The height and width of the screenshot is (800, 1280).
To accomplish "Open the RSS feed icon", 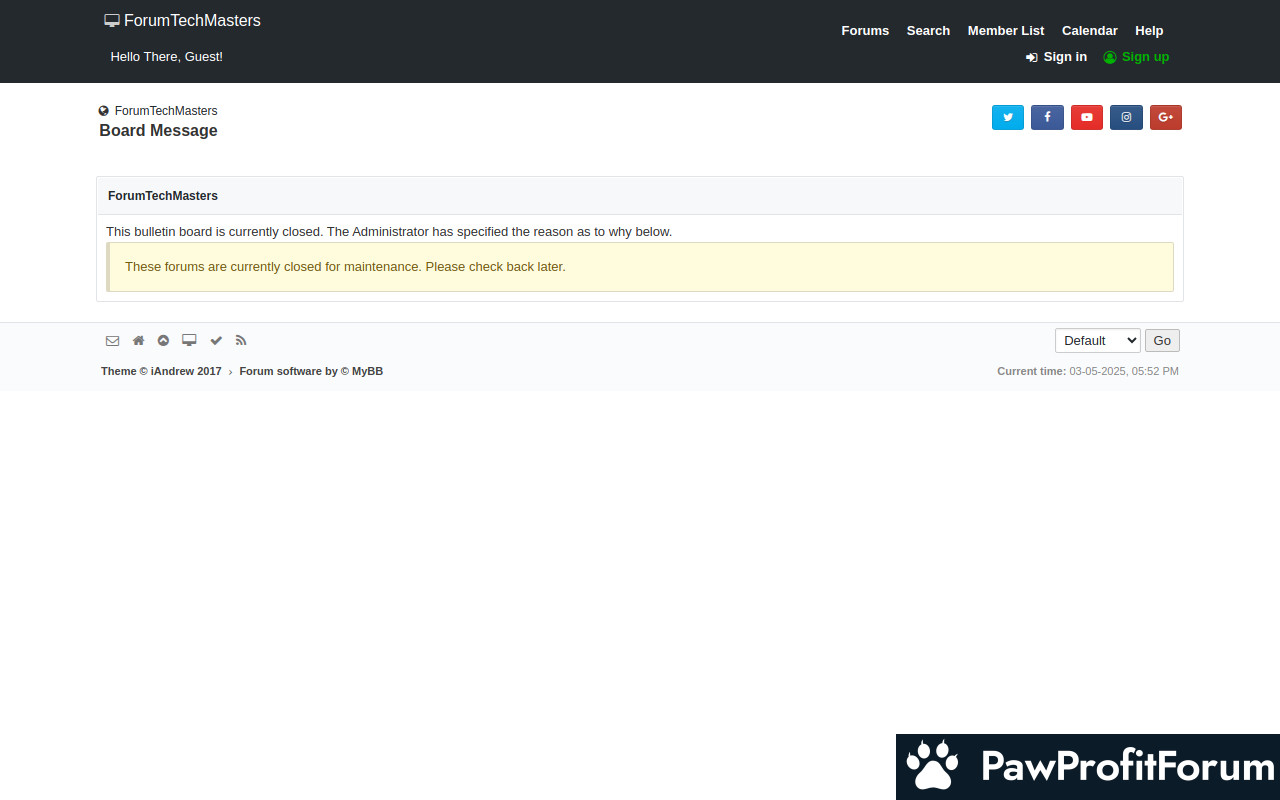I will coord(241,341).
